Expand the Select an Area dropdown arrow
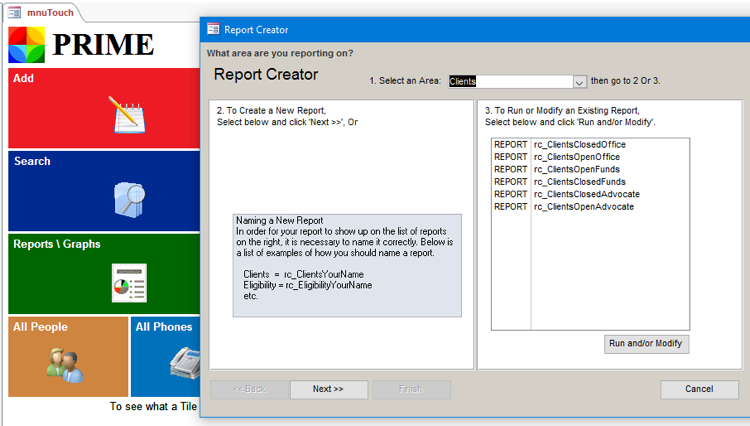Screen dimensions: 750x426 click(579, 82)
